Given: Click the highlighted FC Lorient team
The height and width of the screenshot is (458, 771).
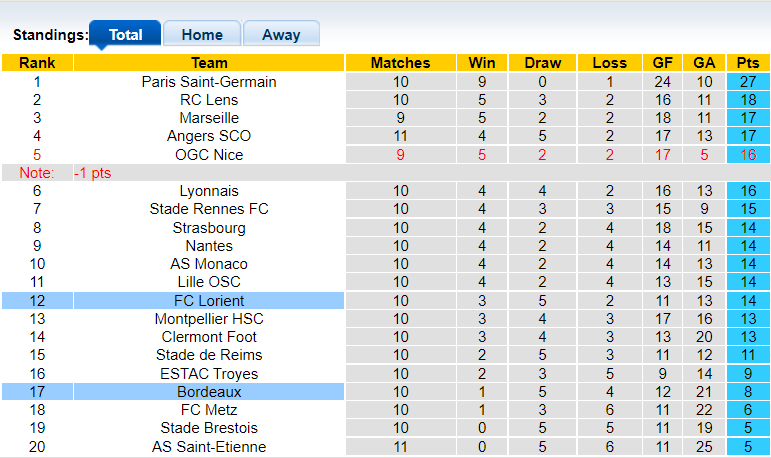Looking at the screenshot, I should 209,301.
